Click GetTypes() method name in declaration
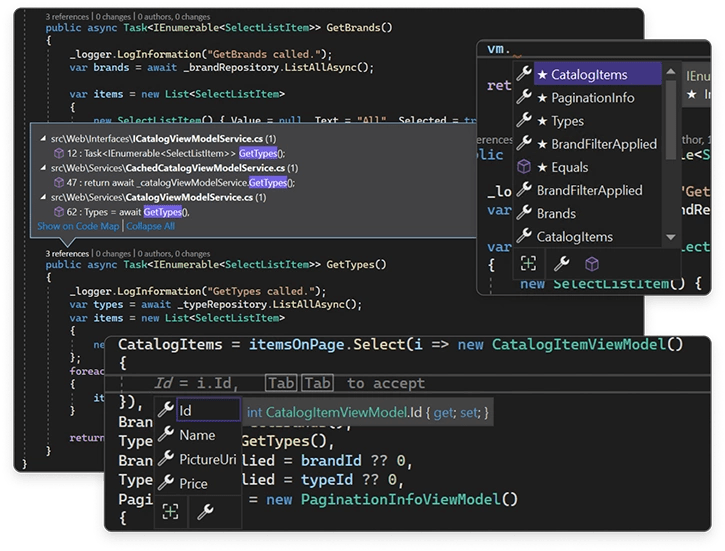725x551 pixels. click(356, 265)
